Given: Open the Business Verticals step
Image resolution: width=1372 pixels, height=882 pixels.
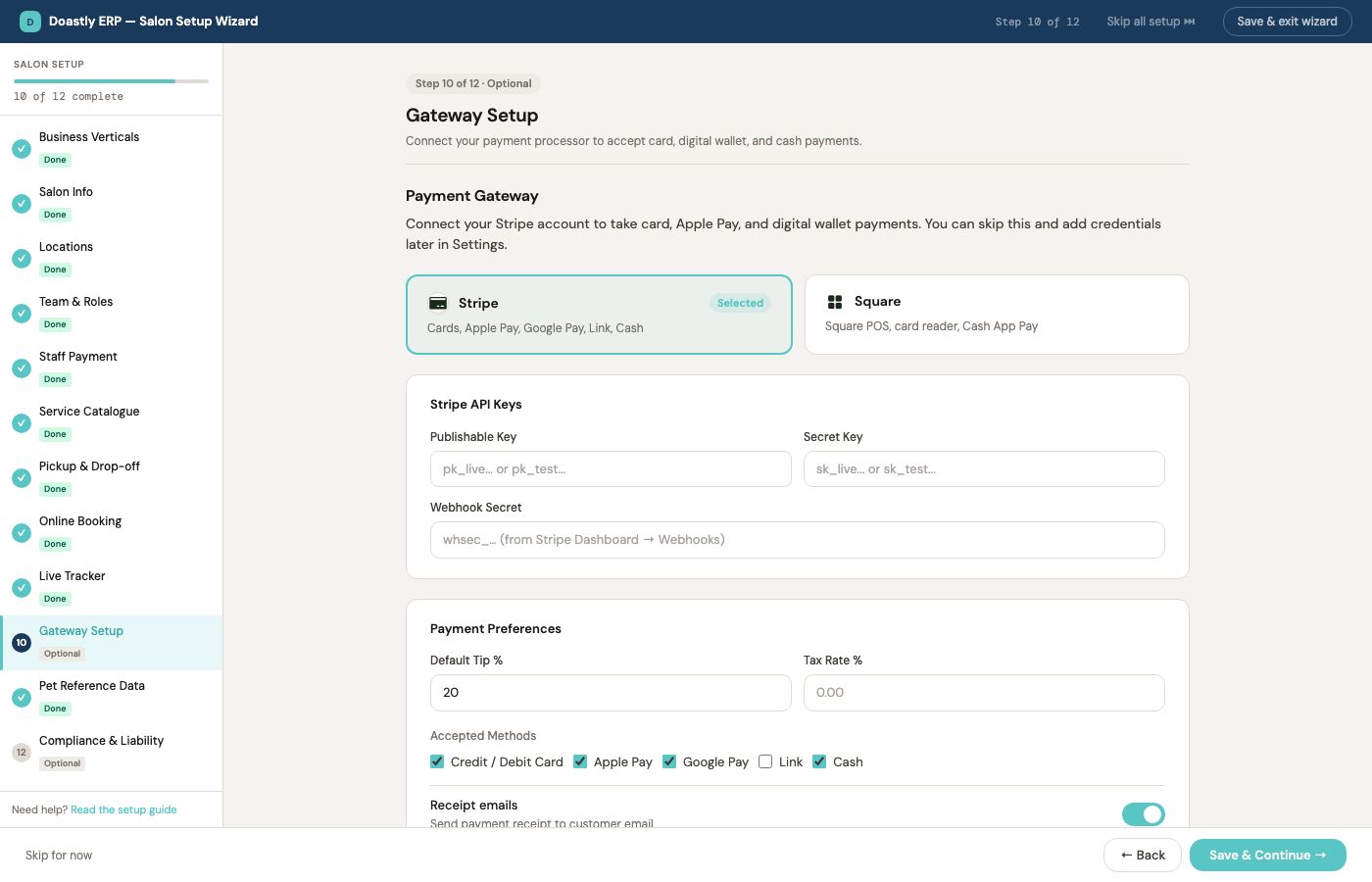Looking at the screenshot, I should tap(112, 149).
